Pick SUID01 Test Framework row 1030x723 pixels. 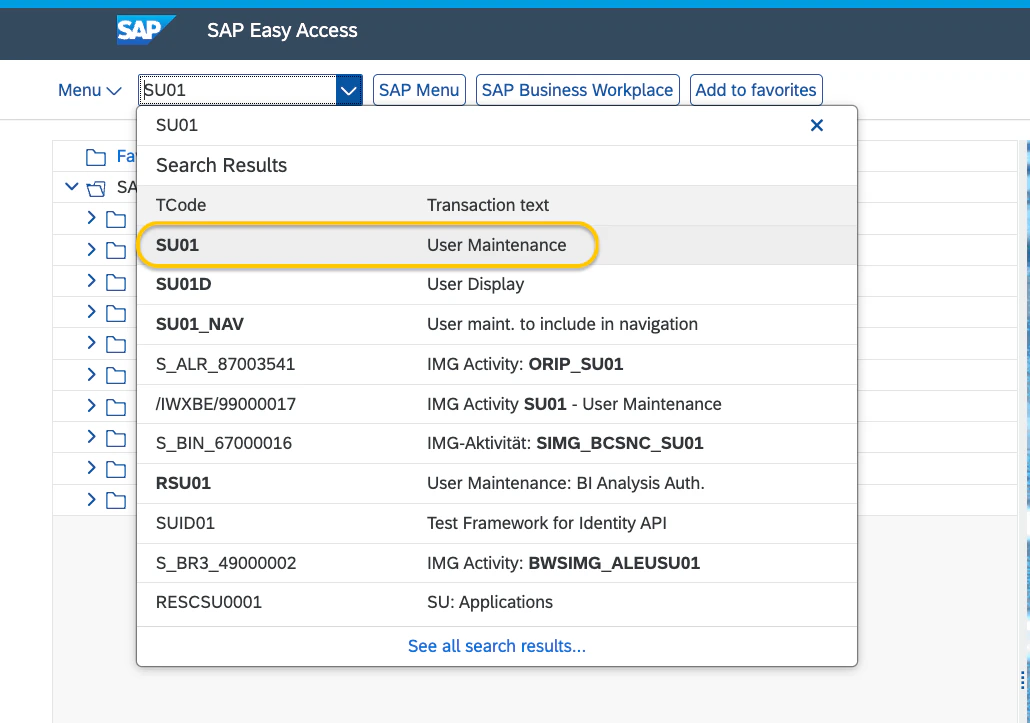coord(497,523)
